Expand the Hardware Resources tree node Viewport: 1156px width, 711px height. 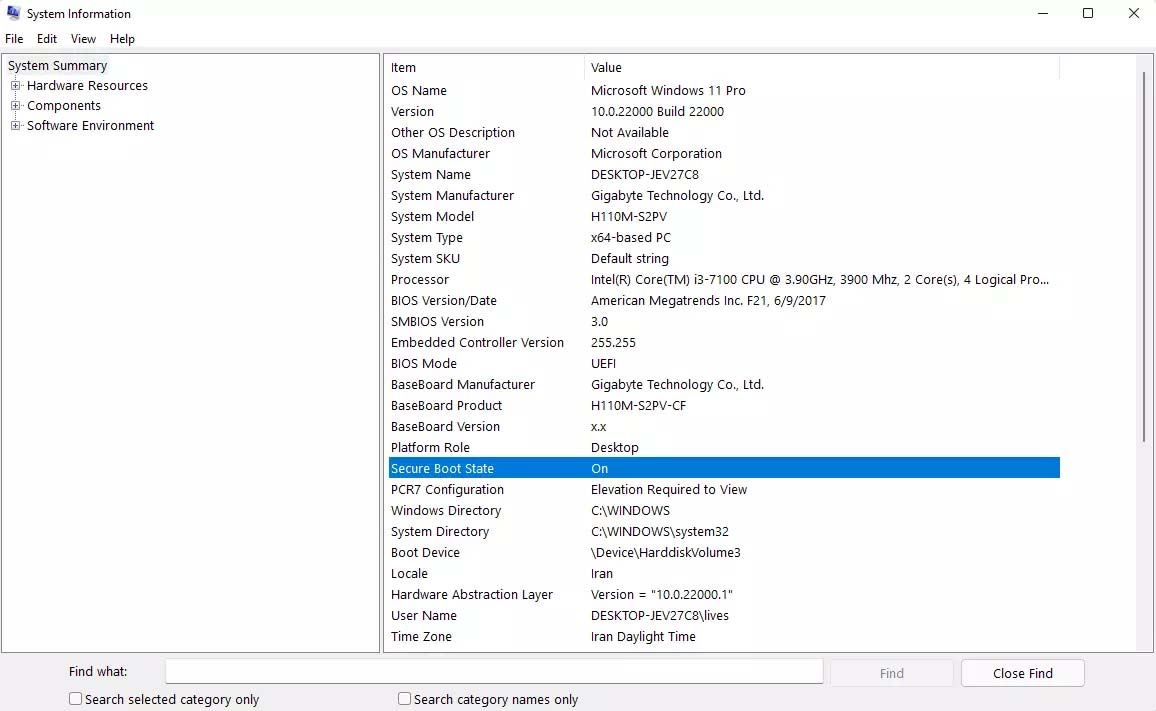click(x=16, y=86)
